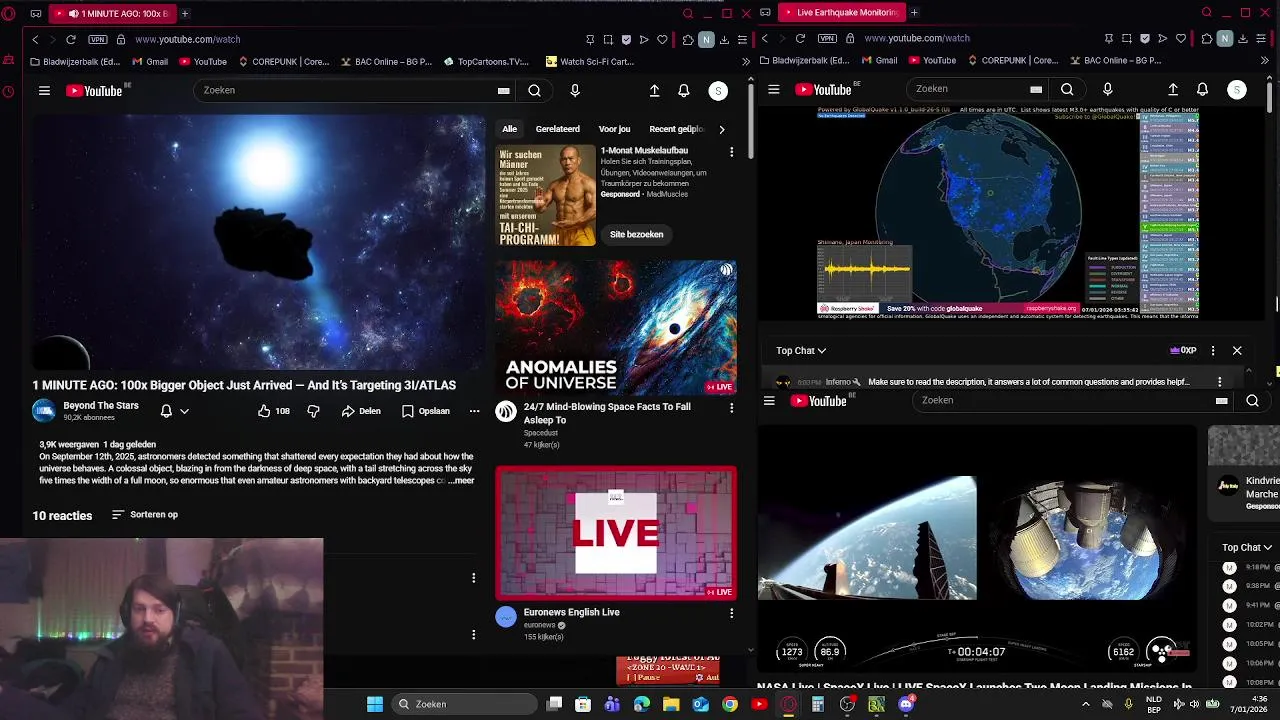The image size is (1280, 720).
Task: Open more actions ellipsis beside Opslaan
Action: (475, 411)
